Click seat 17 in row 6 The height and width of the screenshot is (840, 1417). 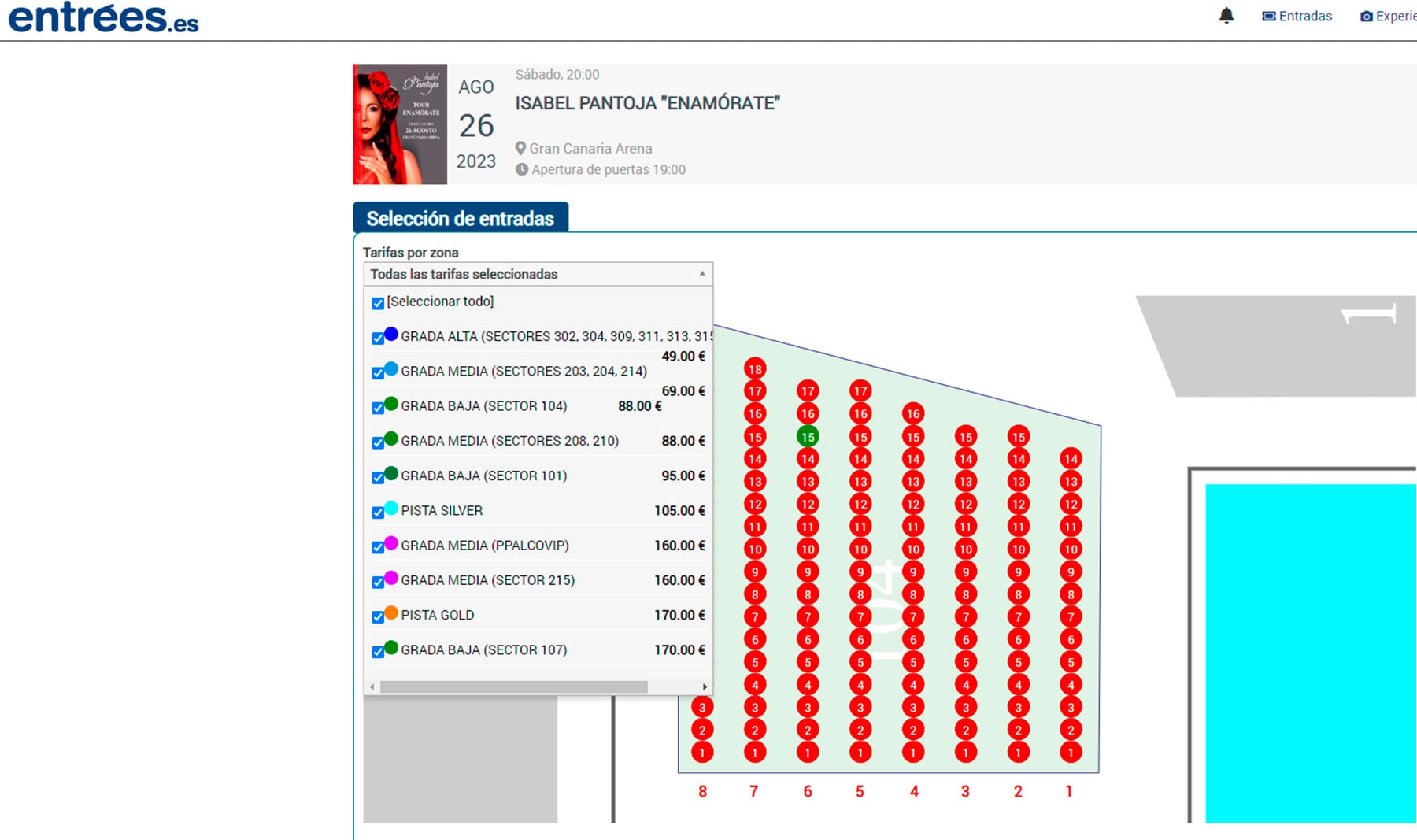(x=808, y=390)
